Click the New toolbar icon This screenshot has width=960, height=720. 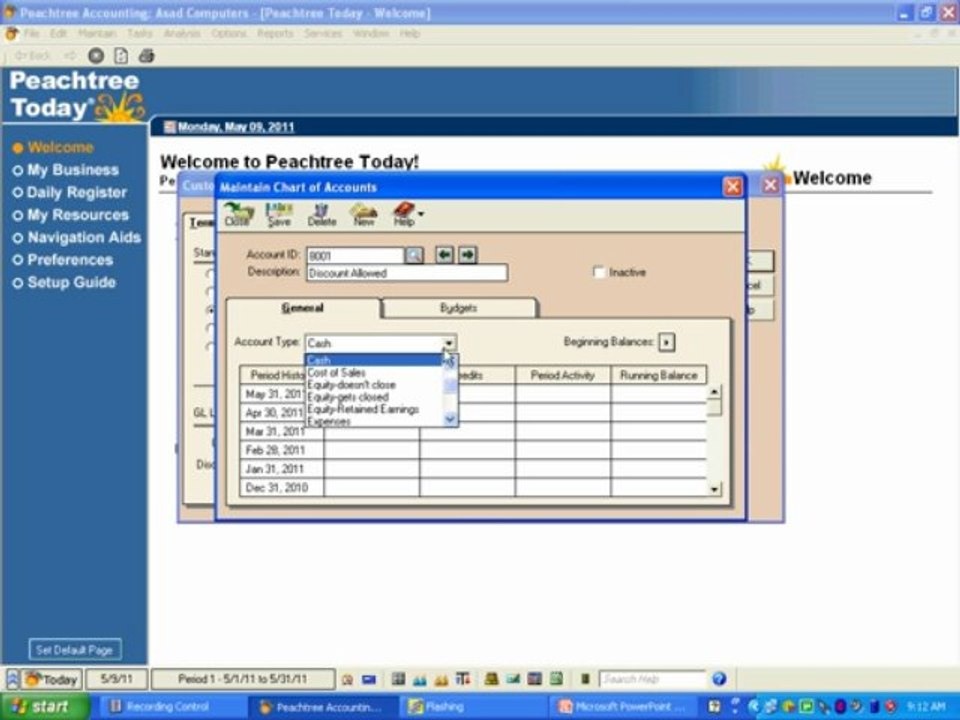364,214
